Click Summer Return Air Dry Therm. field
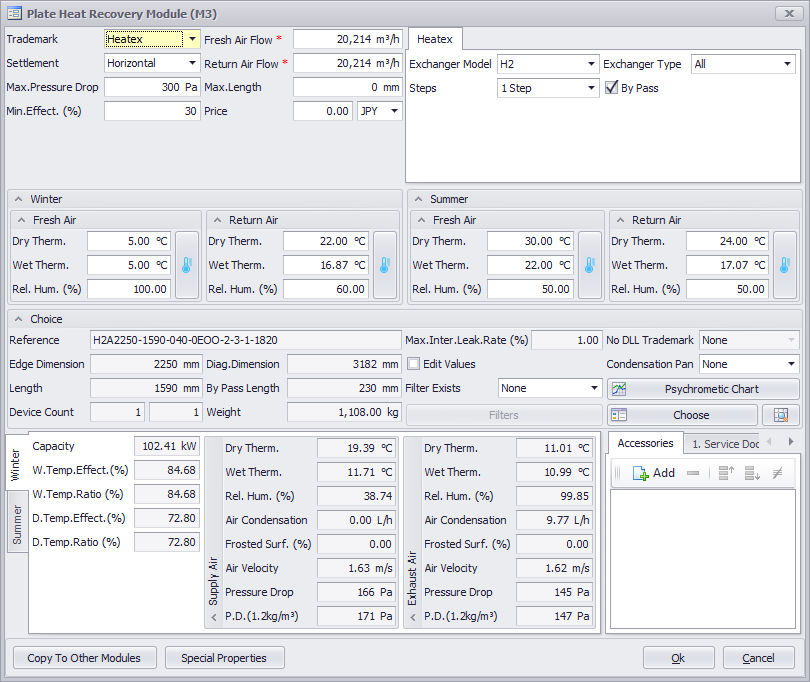 pos(727,241)
